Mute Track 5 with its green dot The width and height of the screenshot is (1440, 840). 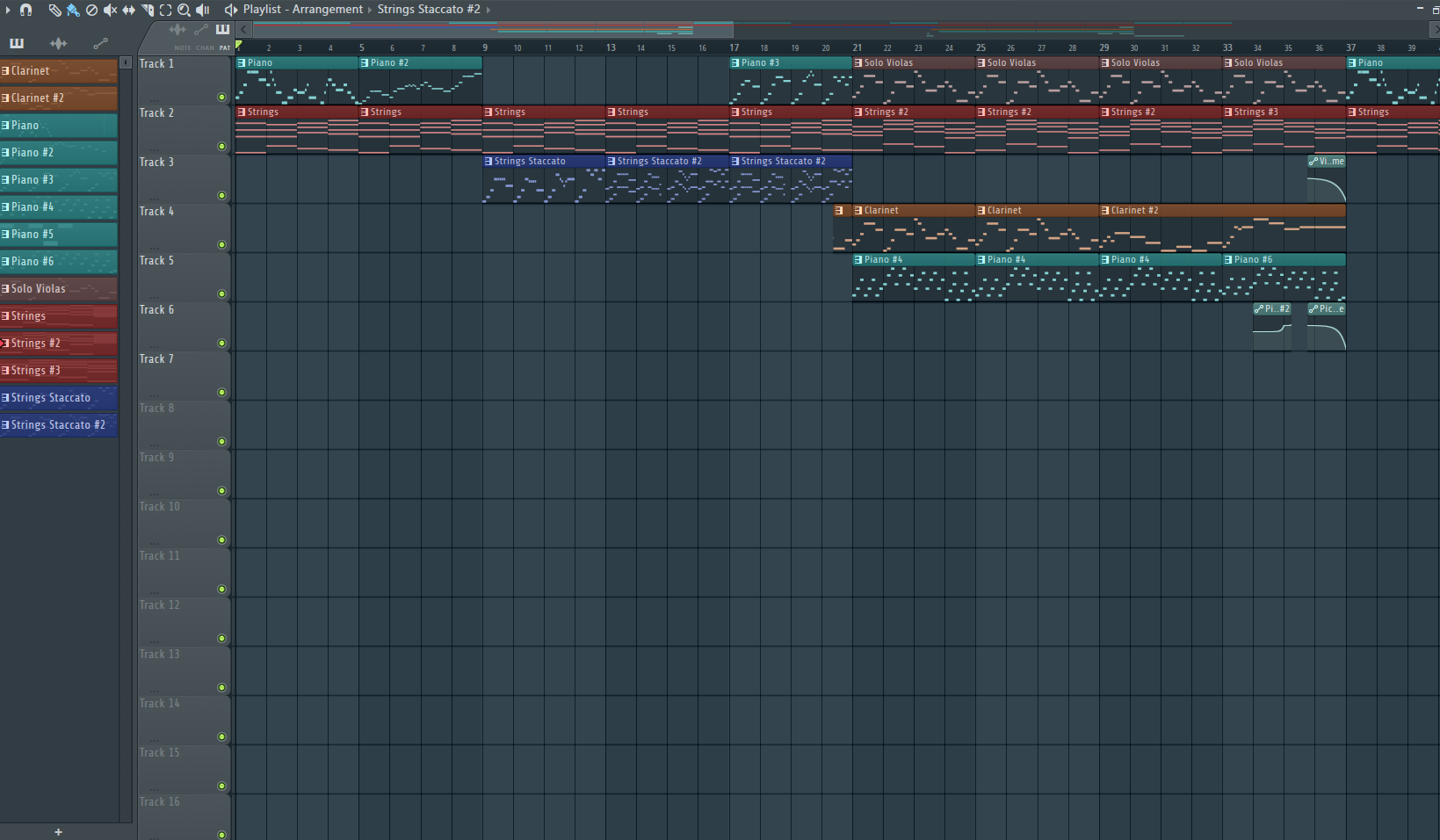click(221, 294)
